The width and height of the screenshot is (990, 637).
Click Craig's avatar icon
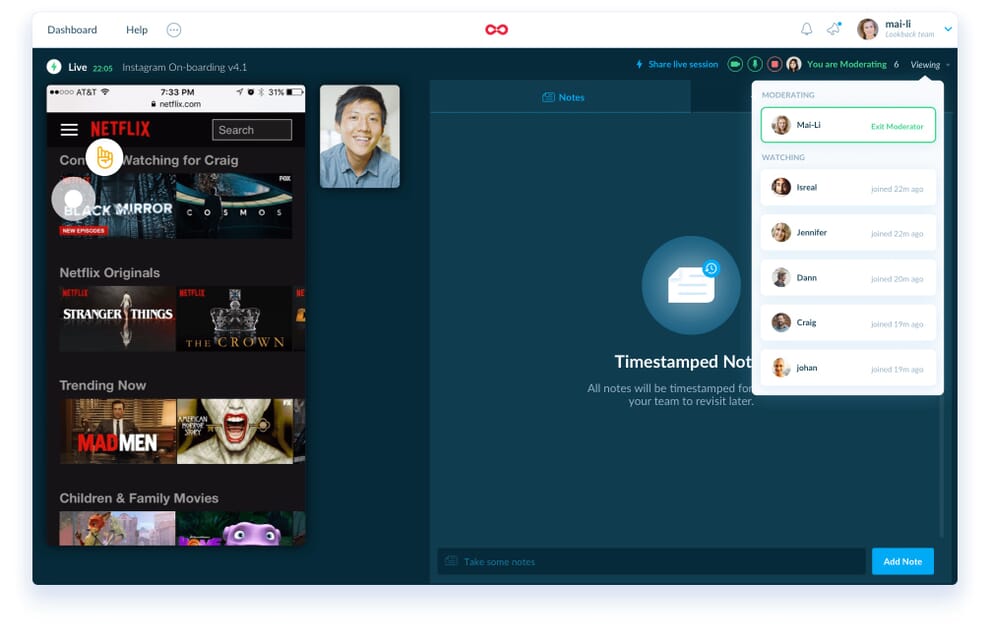coord(781,323)
